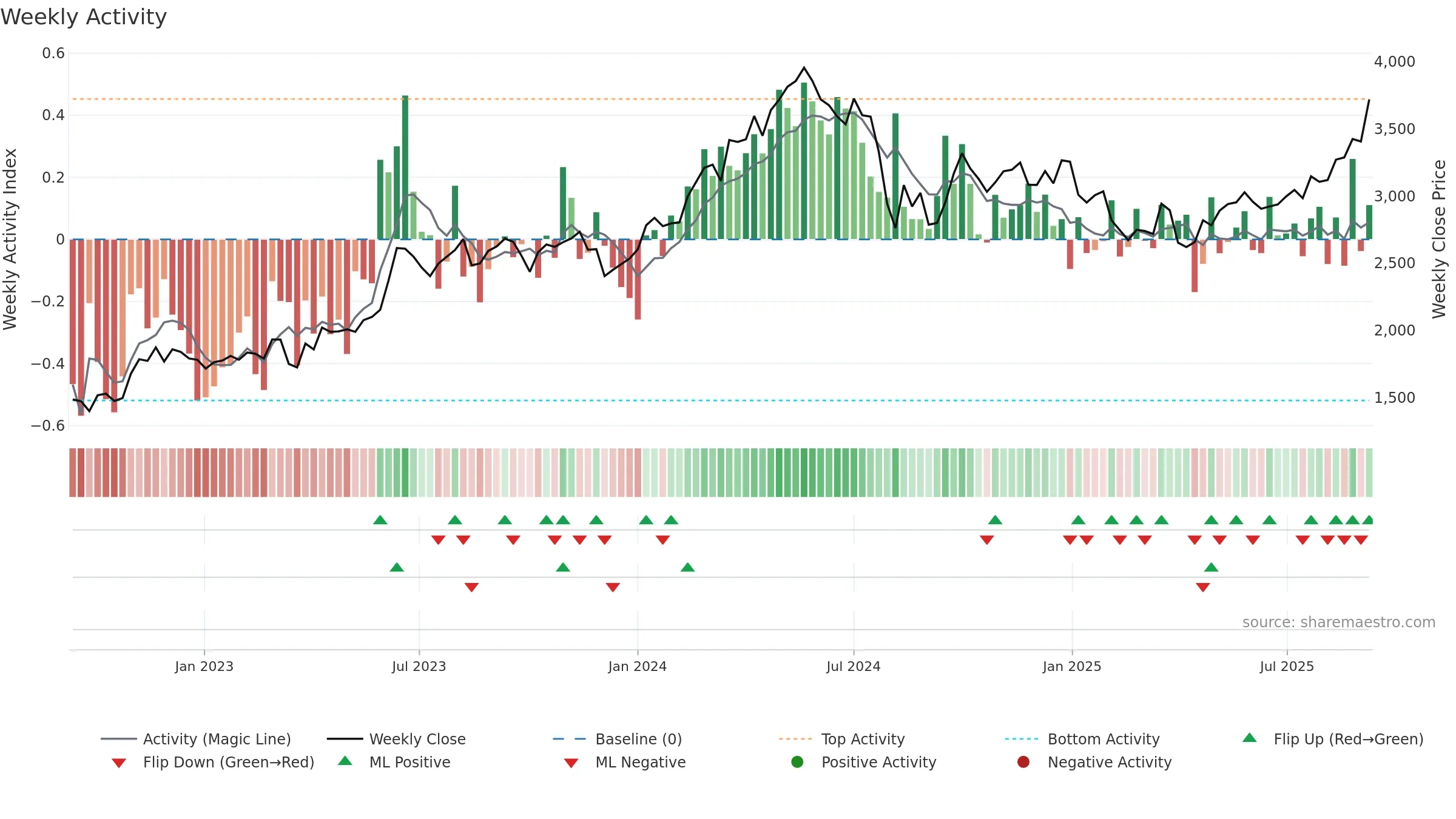Click the Baseline dashed blue line legend icon

(x=570, y=739)
